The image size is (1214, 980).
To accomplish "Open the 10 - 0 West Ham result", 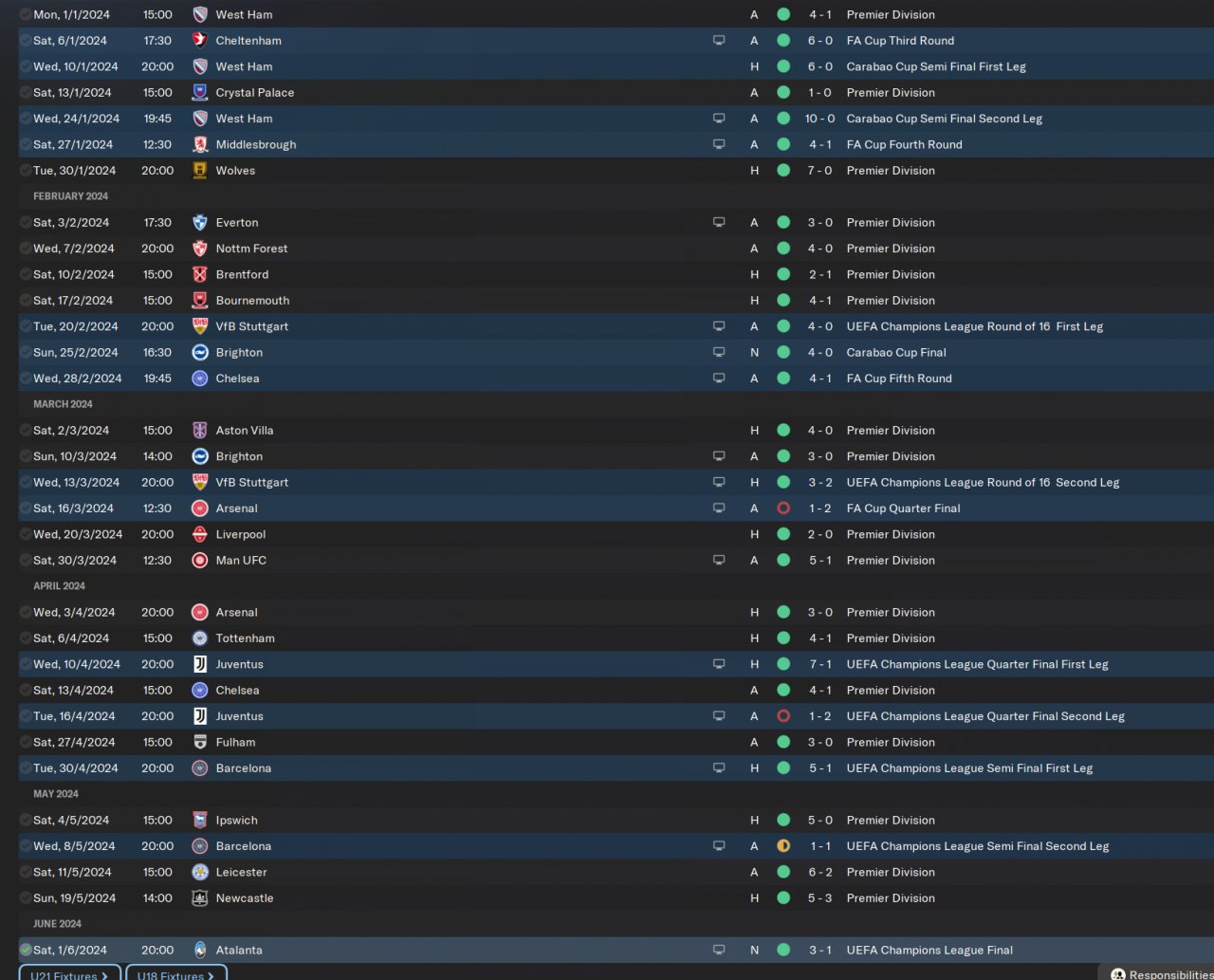I will tap(819, 119).
